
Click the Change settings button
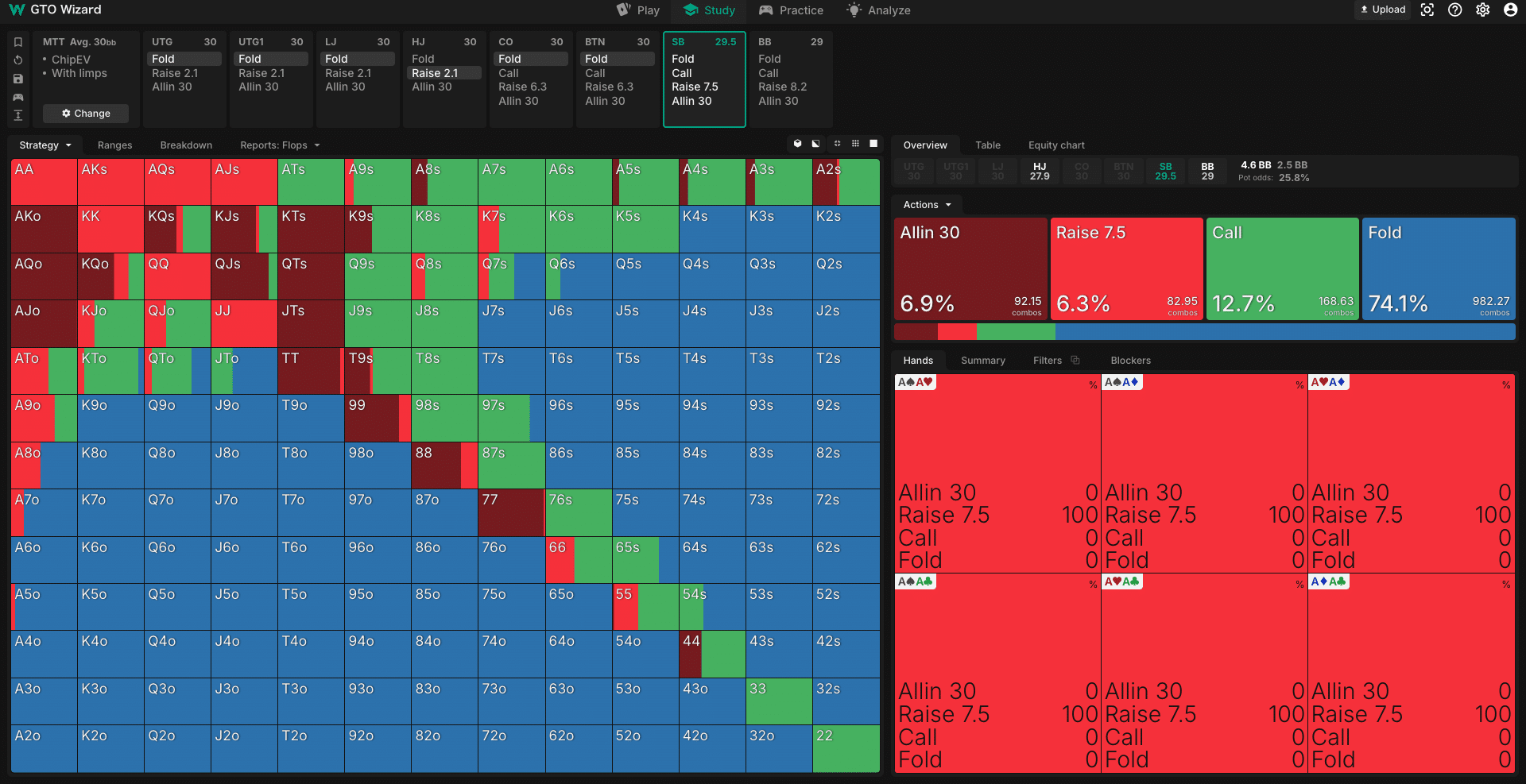[86, 114]
